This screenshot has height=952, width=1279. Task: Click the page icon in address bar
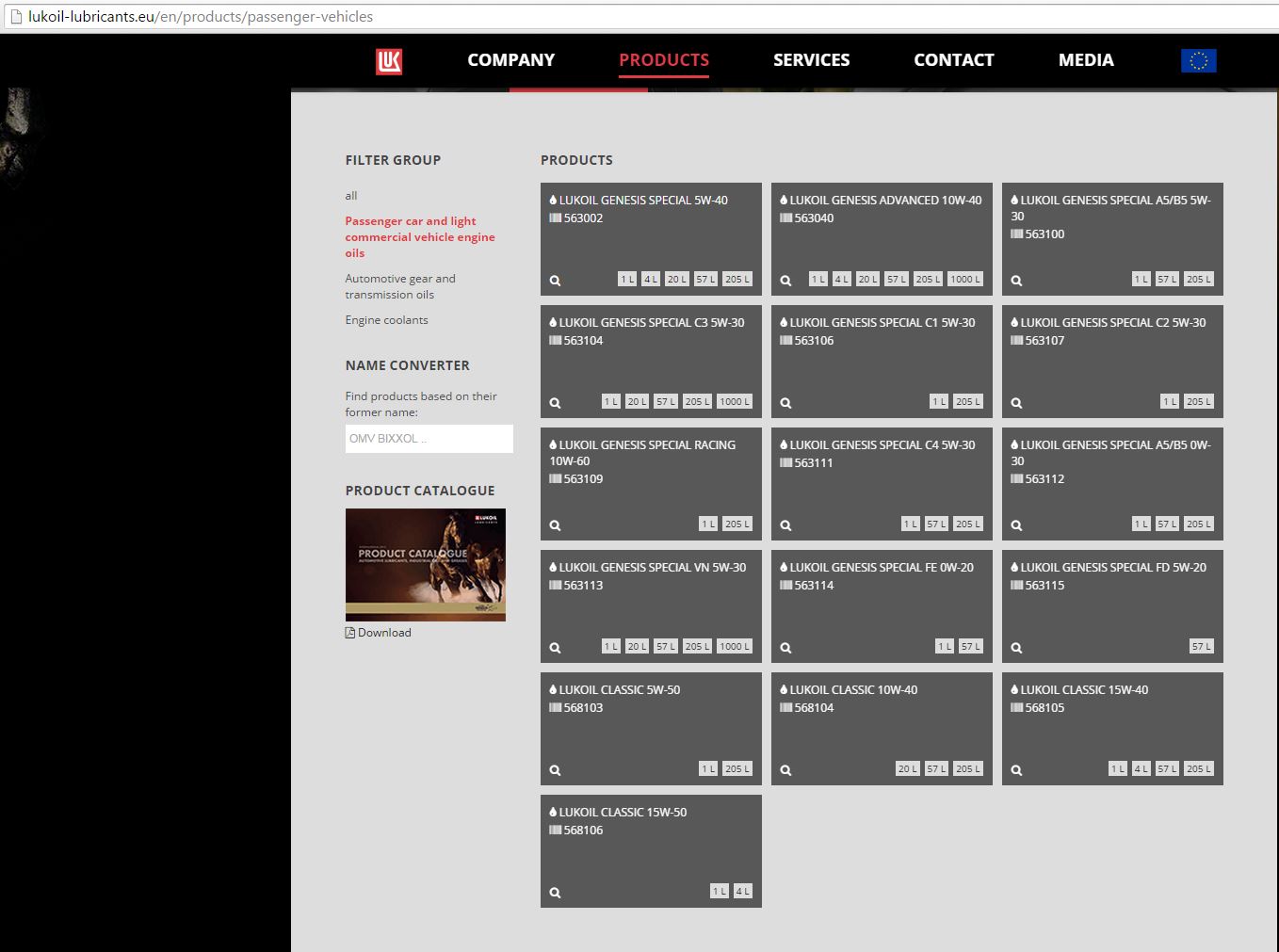[15, 16]
